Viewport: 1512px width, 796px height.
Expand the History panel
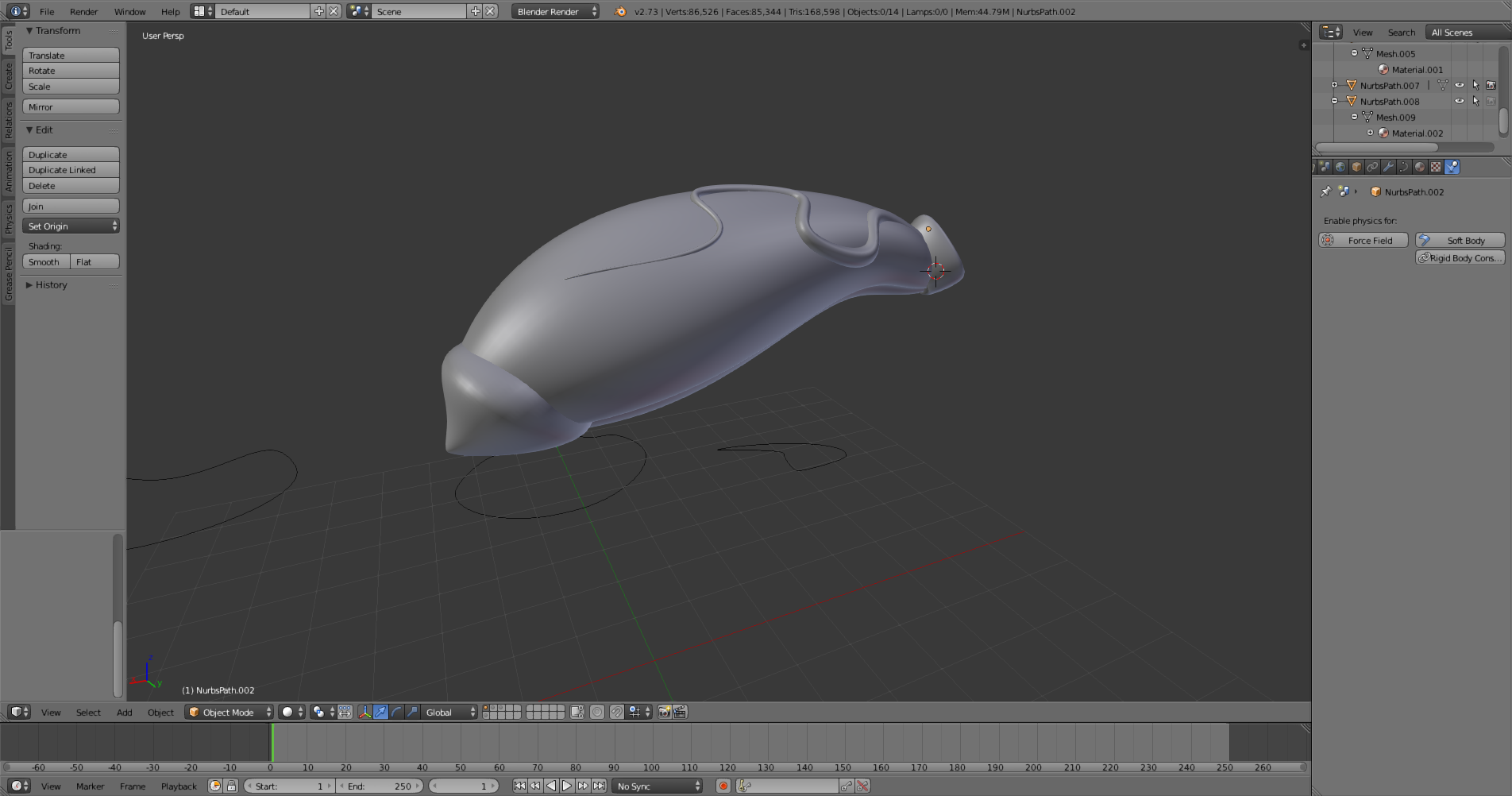point(51,285)
